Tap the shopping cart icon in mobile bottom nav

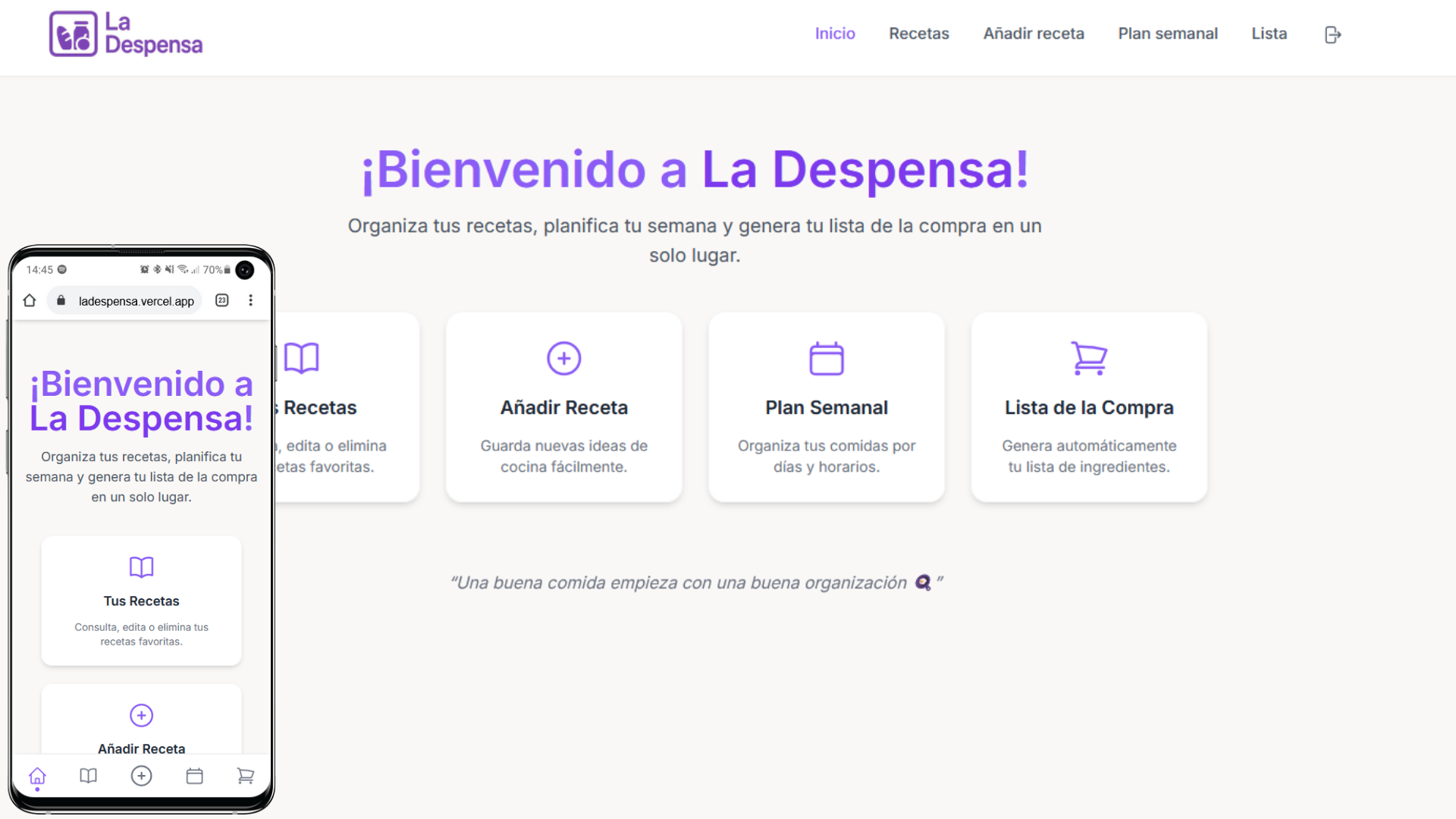245,776
